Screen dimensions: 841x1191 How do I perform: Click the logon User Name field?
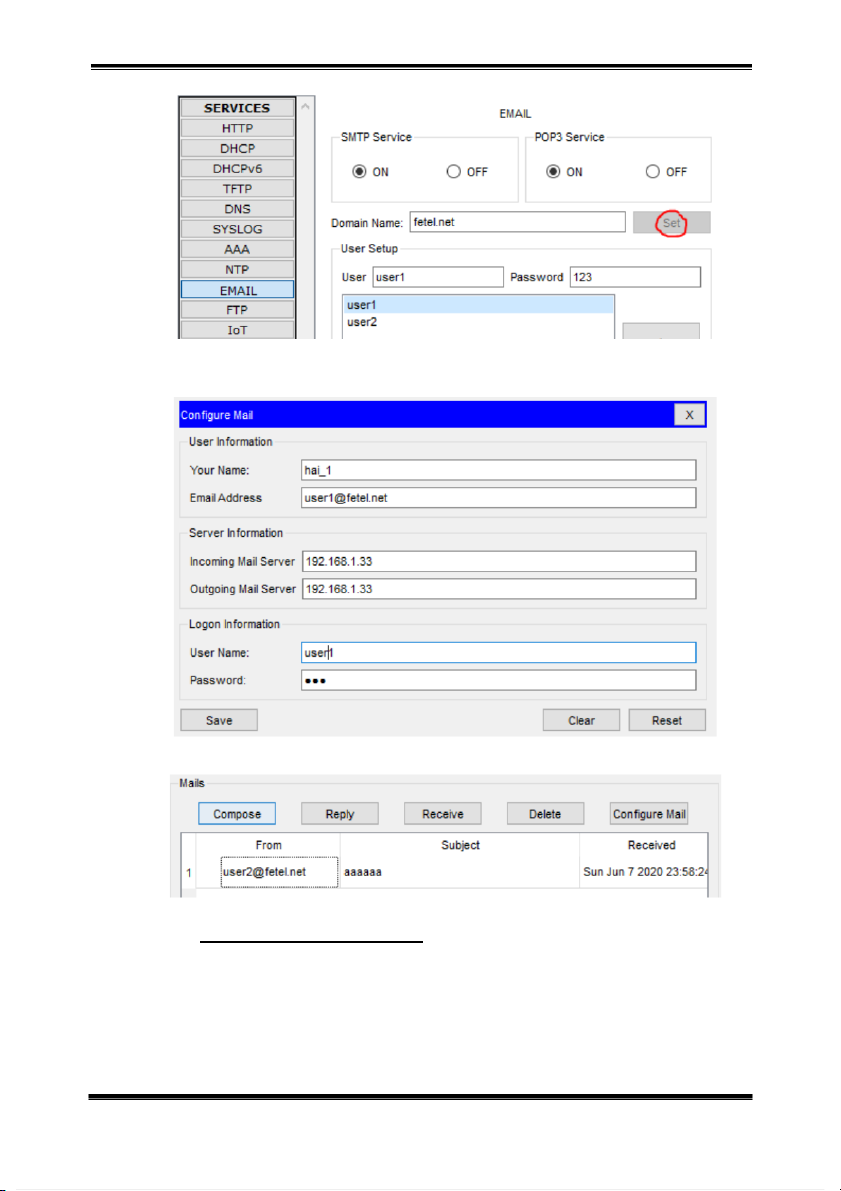click(498, 652)
